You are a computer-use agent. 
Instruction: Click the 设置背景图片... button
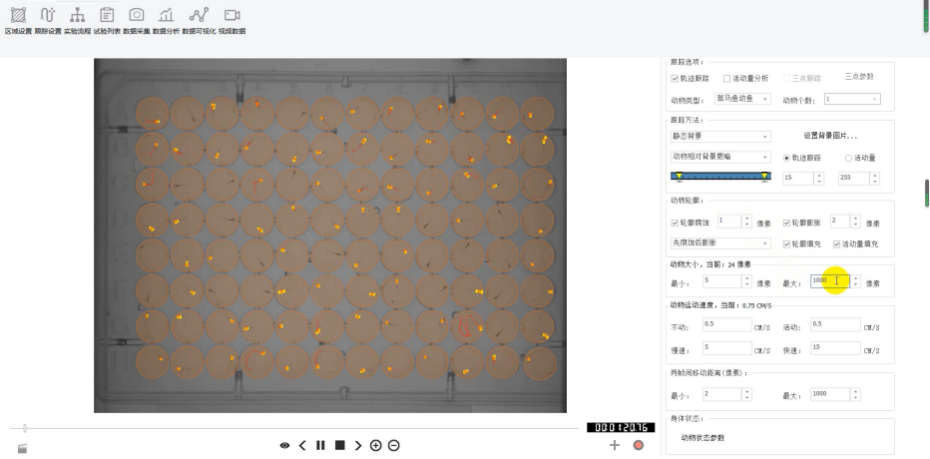tap(830, 136)
